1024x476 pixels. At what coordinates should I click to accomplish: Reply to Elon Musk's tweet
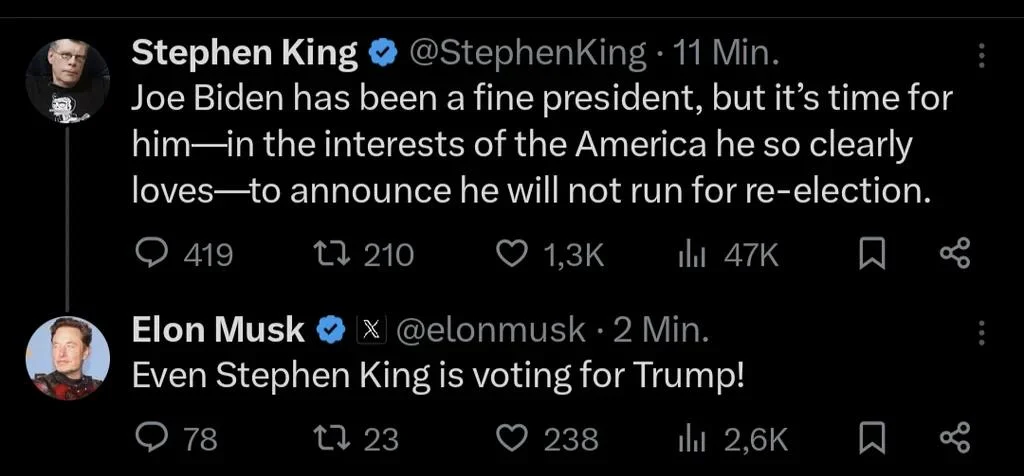tap(150, 438)
